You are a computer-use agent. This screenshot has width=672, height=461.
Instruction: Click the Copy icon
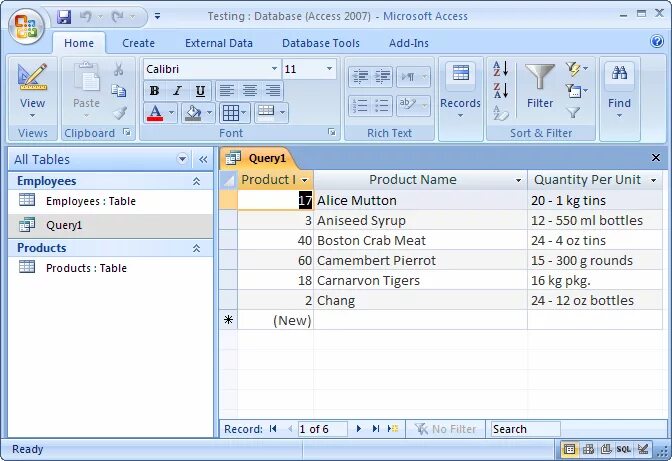119,91
